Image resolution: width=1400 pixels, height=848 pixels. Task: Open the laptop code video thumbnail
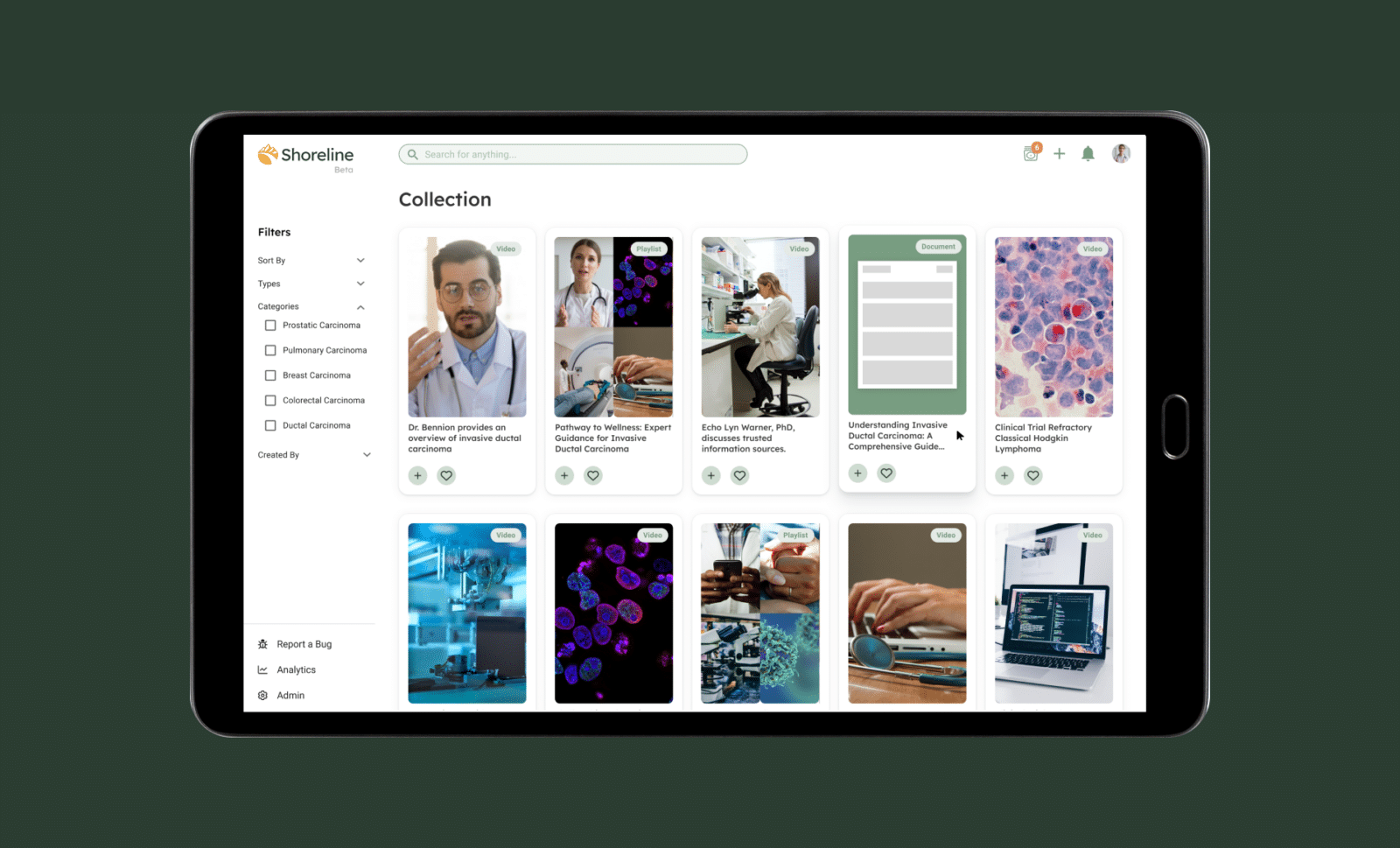[1053, 613]
